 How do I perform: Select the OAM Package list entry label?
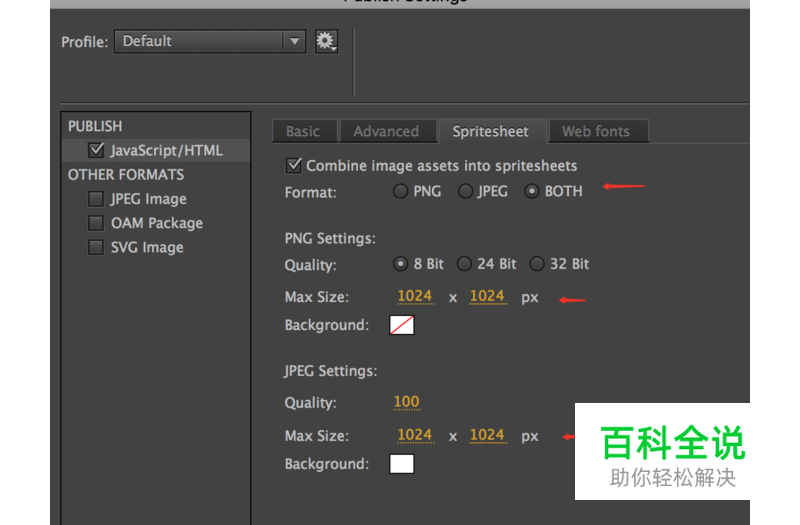(157, 223)
